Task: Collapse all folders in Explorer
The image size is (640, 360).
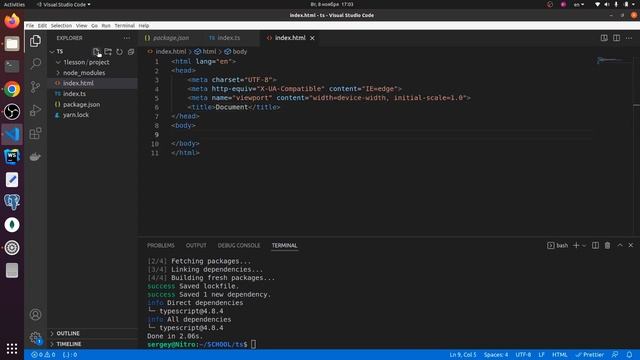Action: point(131,52)
